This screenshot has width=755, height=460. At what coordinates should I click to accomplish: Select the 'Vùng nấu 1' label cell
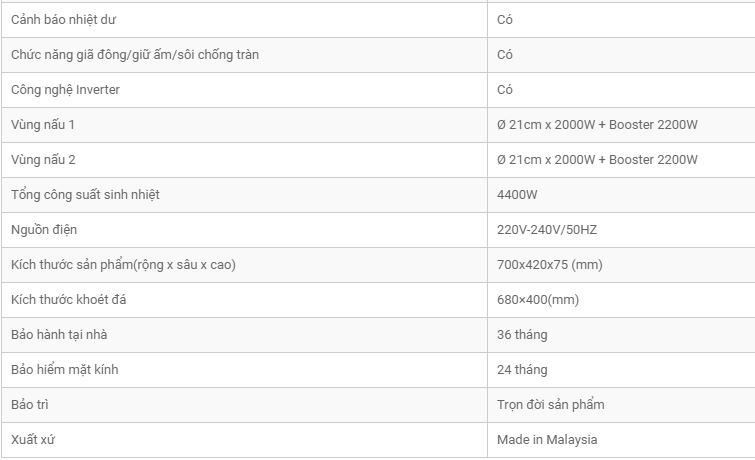pyautogui.click(x=43, y=125)
